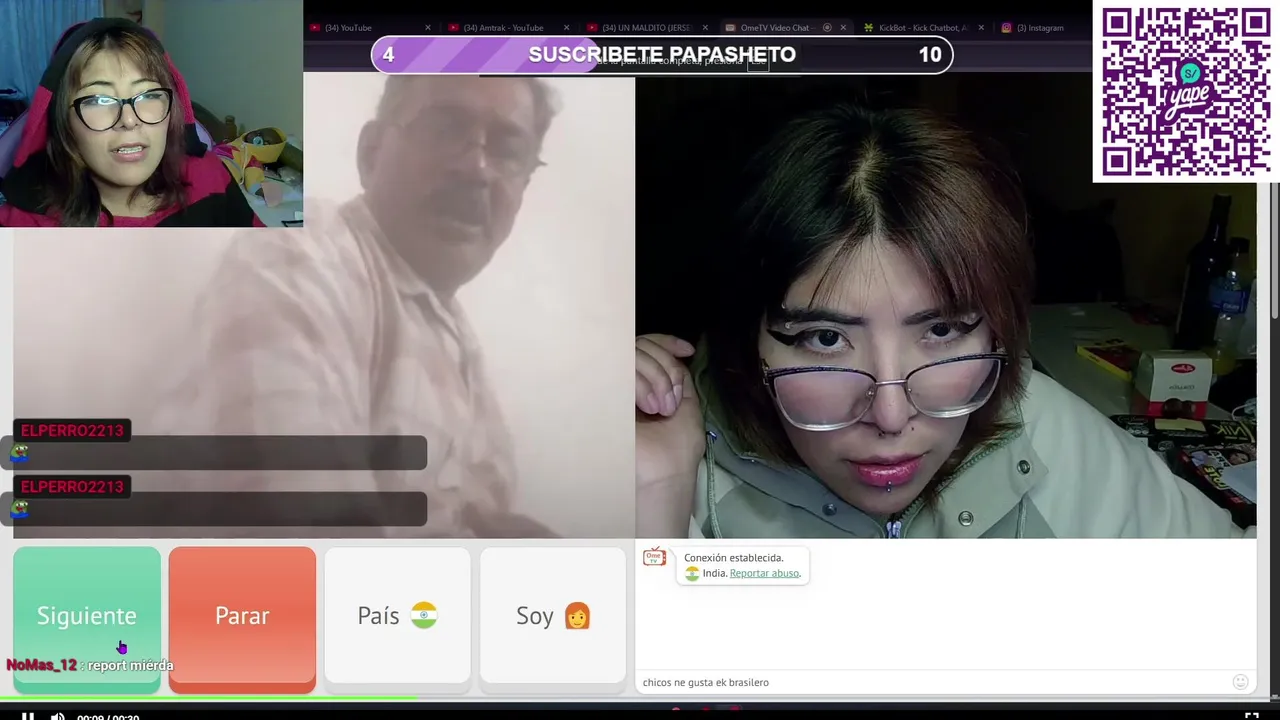Screen dimensions: 1280x720
Task: Click the streamer webcam overlay
Action: (x=151, y=113)
